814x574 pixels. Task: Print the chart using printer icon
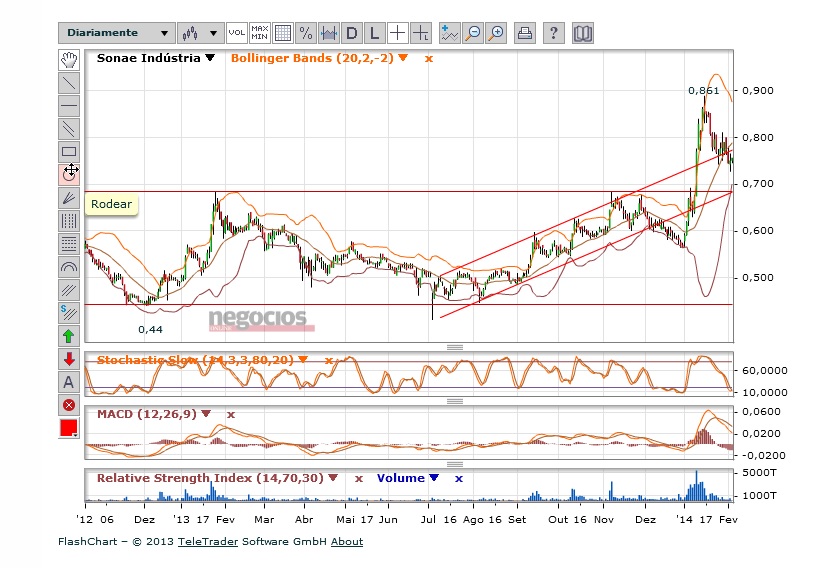[x=525, y=33]
